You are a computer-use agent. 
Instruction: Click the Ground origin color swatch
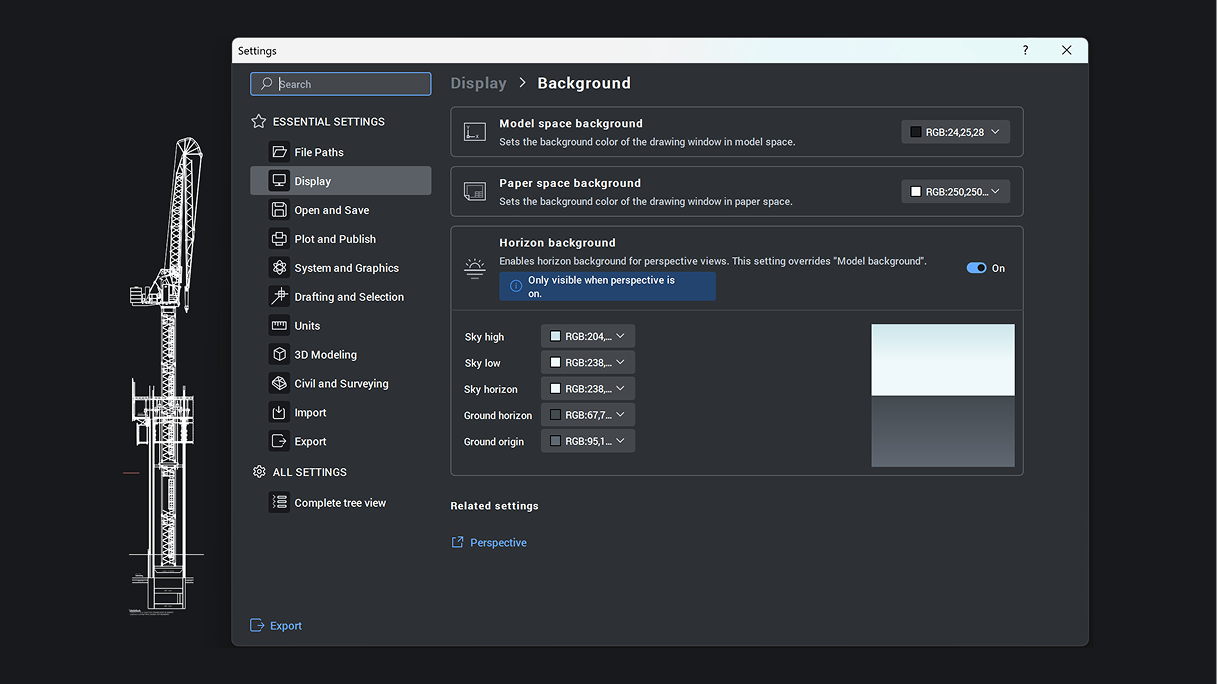pos(555,440)
